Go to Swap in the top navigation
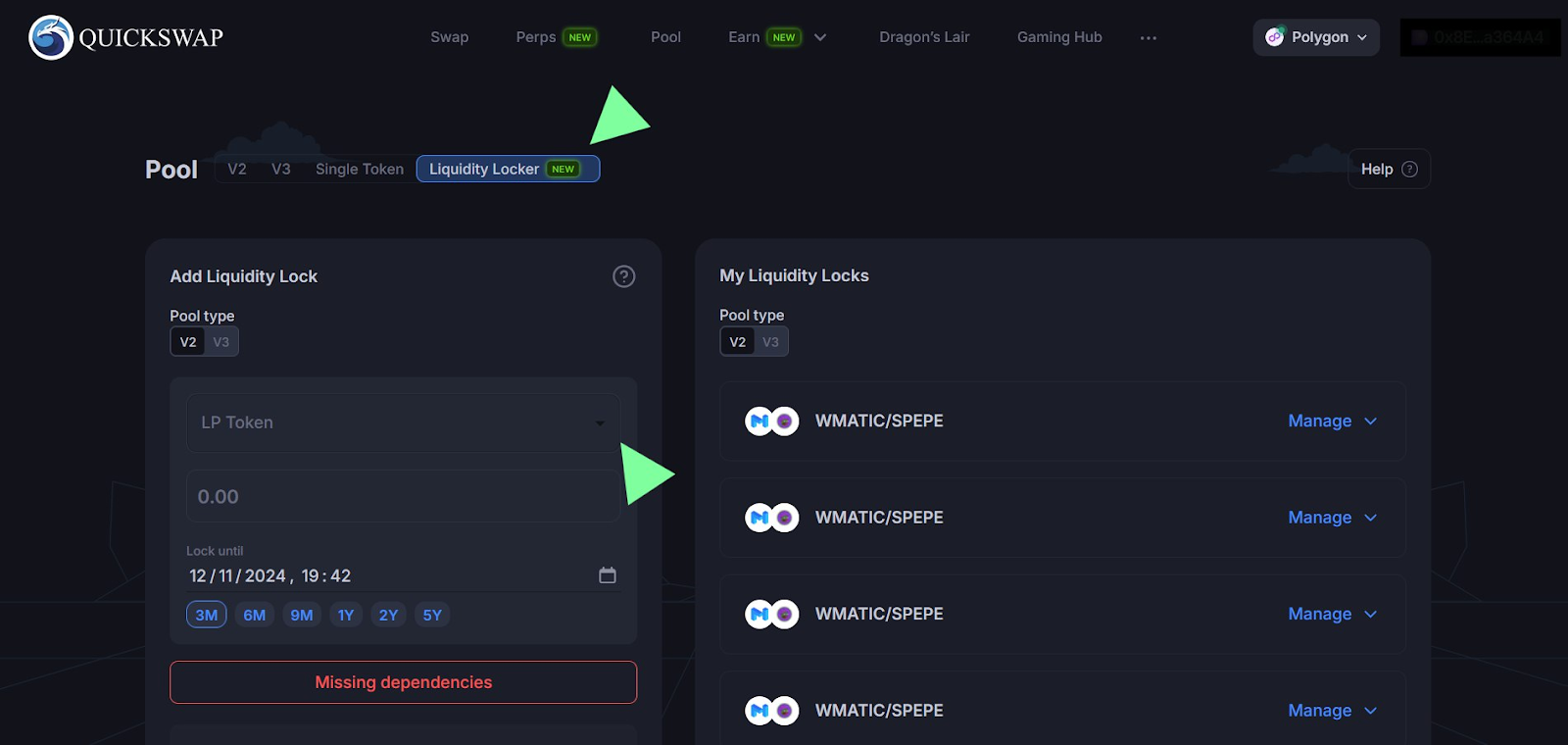Image resolution: width=1568 pixels, height=745 pixels. click(x=450, y=37)
